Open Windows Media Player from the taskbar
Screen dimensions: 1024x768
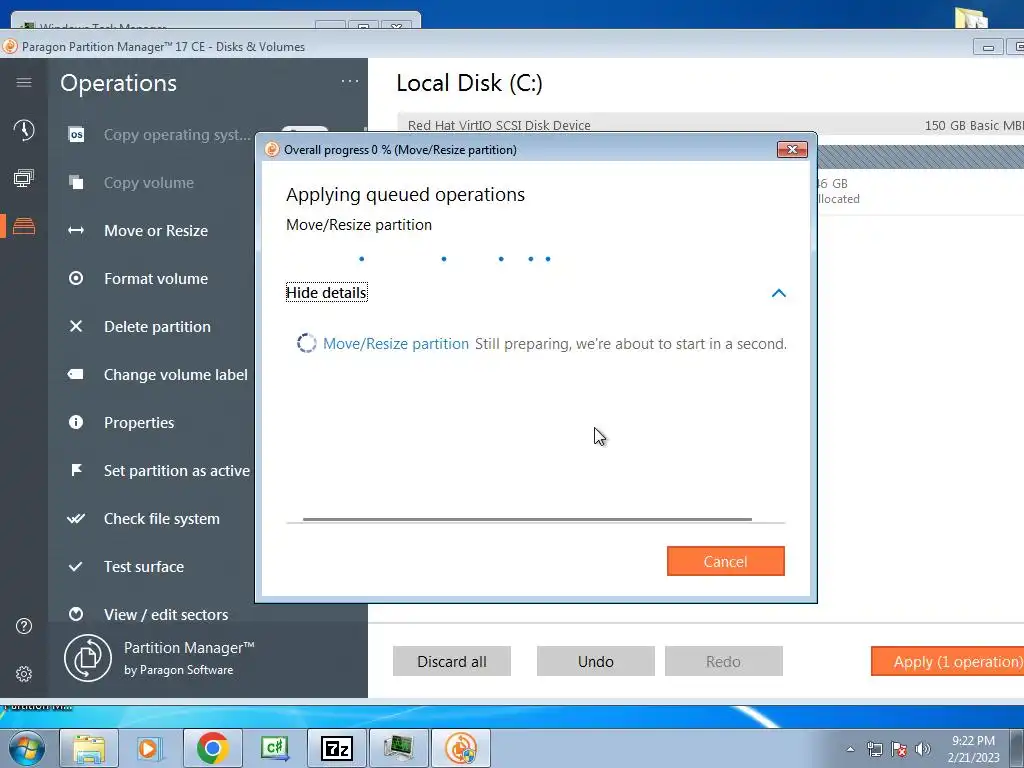pyautogui.click(x=150, y=748)
